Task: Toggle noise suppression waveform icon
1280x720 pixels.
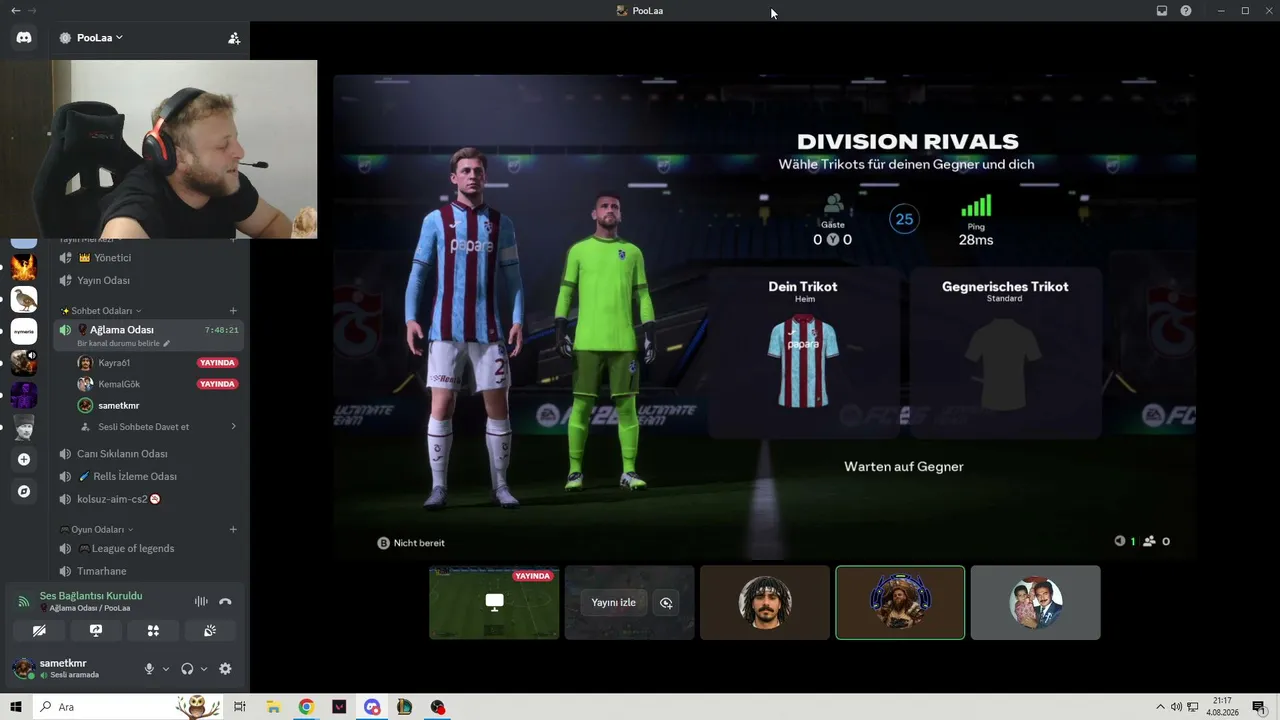Action: [x=201, y=601]
